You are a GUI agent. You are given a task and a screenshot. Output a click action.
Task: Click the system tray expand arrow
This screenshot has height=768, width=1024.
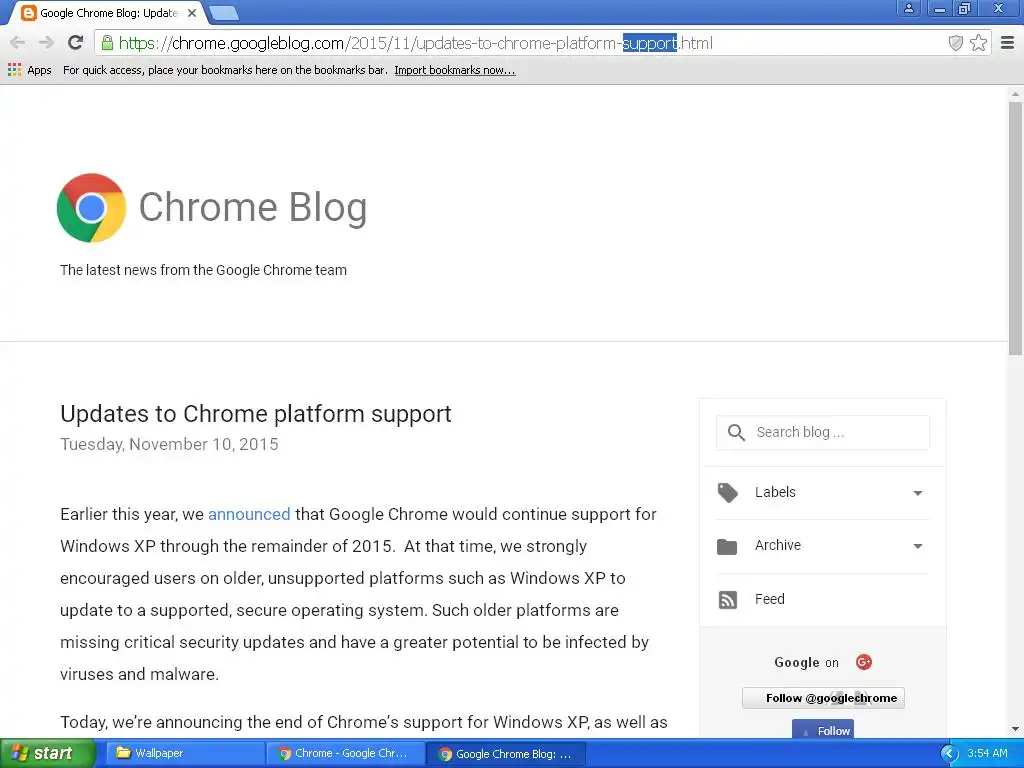pos(949,754)
